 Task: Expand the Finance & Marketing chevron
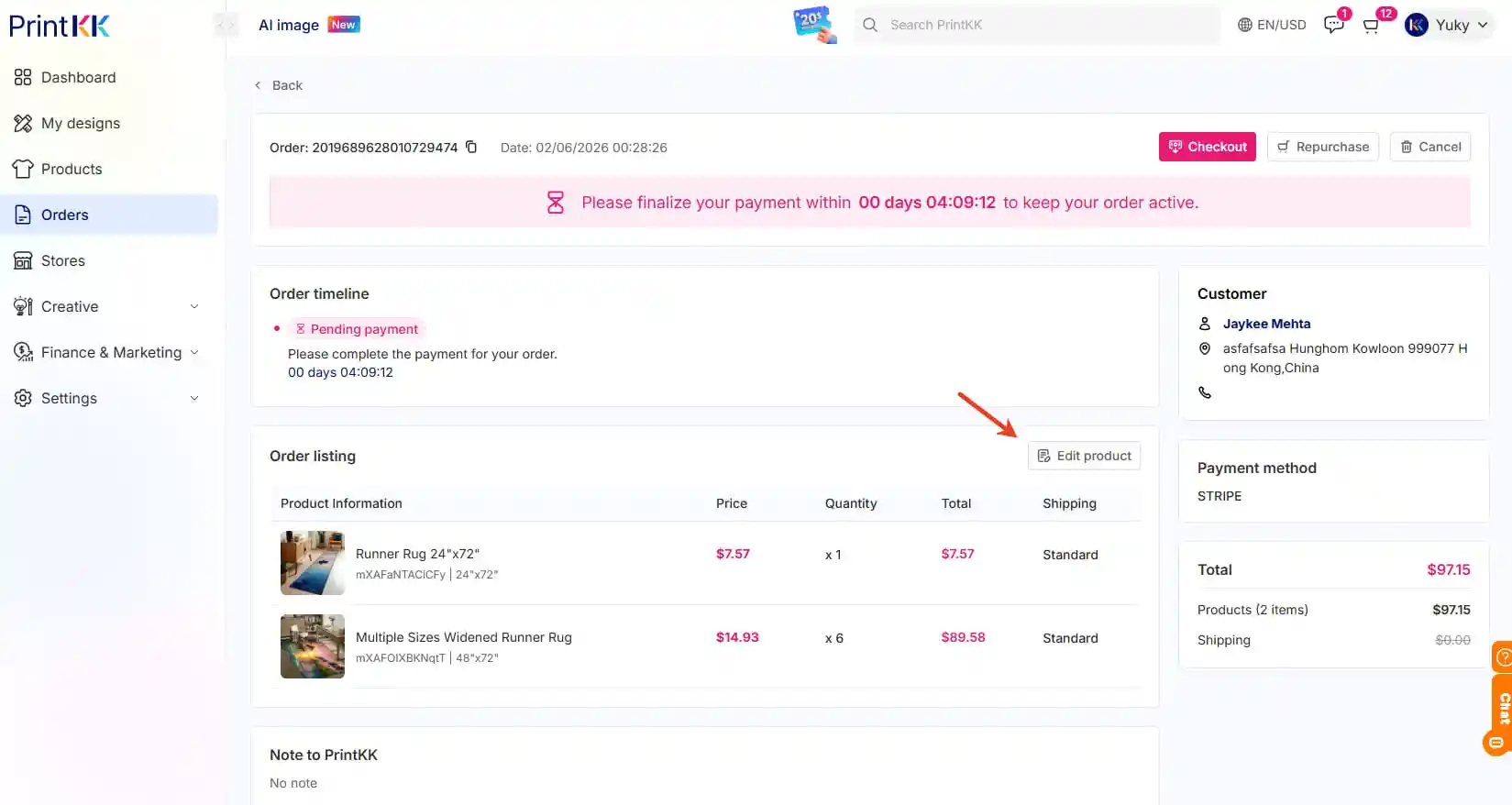pyautogui.click(x=194, y=352)
